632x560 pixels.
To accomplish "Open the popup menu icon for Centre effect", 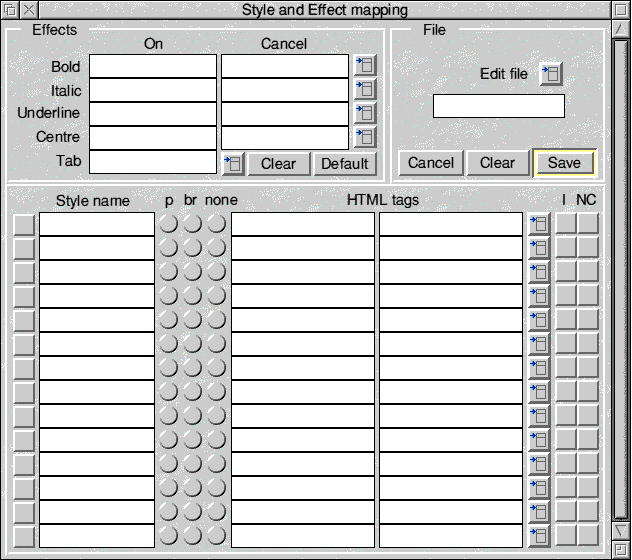I will pos(364,138).
